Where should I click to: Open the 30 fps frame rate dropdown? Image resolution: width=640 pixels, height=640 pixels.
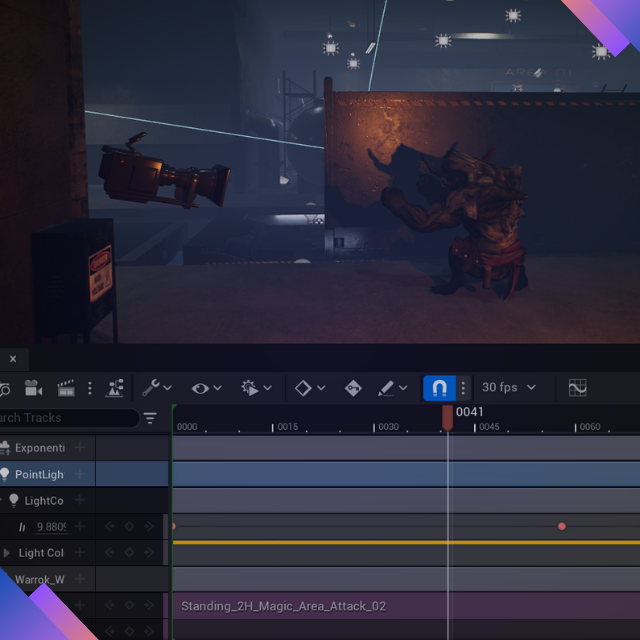509,388
